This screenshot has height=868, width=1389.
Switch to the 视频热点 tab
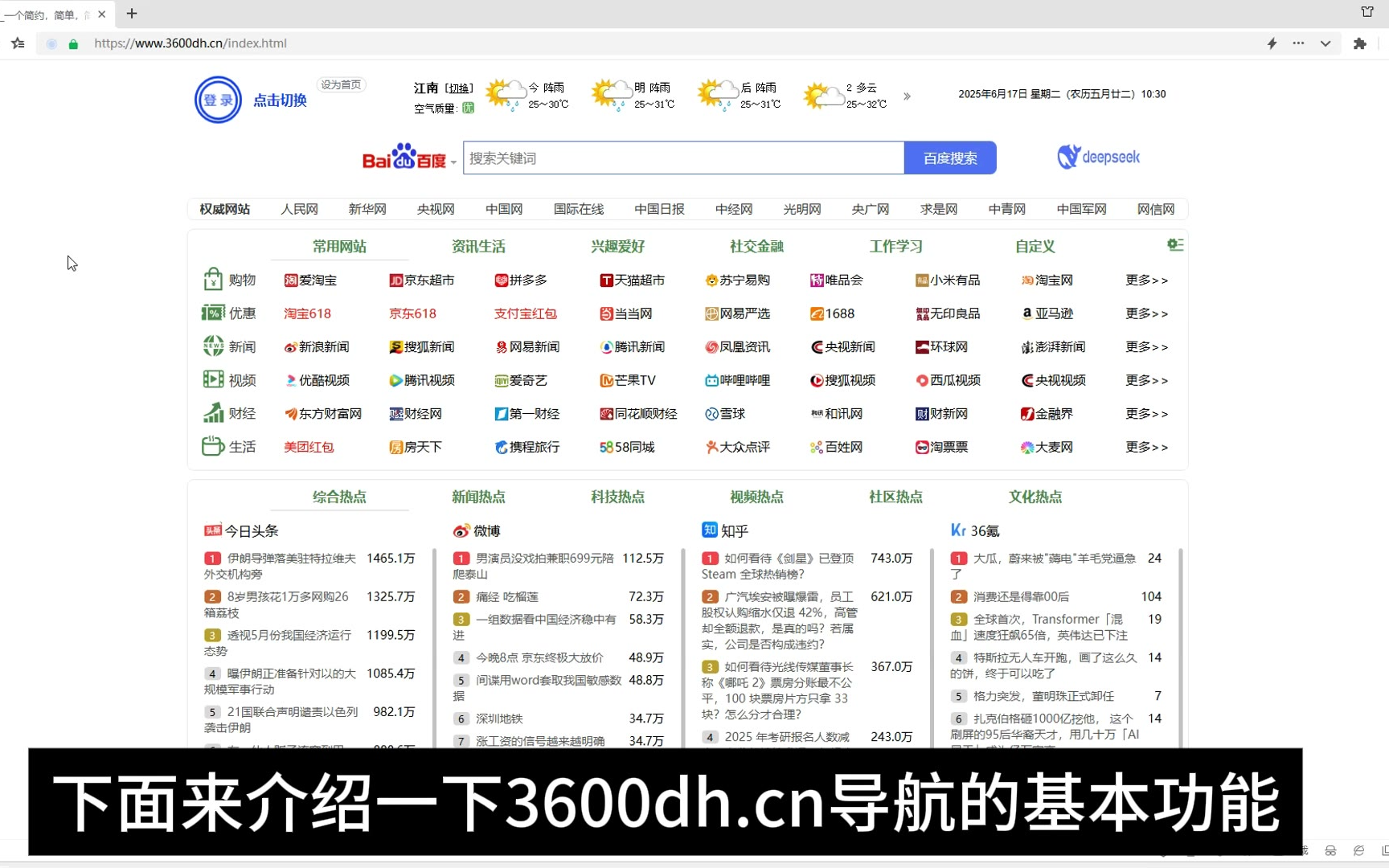point(756,497)
